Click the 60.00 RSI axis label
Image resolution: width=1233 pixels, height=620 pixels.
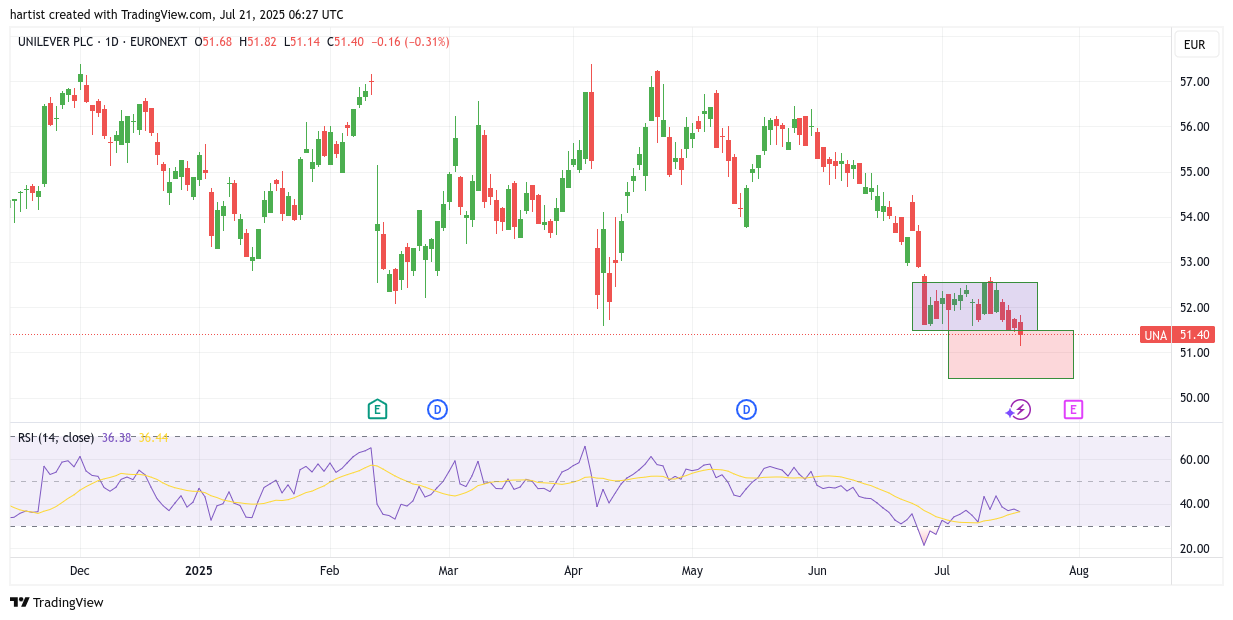point(1194,460)
